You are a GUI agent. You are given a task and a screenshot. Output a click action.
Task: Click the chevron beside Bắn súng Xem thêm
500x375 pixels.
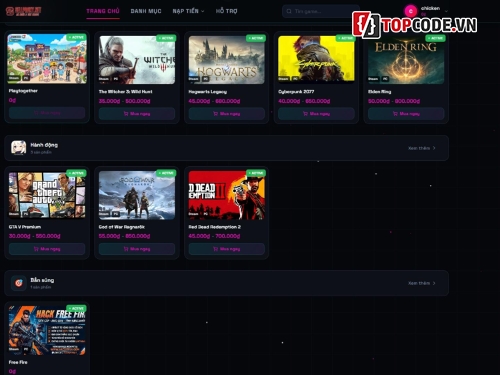point(434,283)
